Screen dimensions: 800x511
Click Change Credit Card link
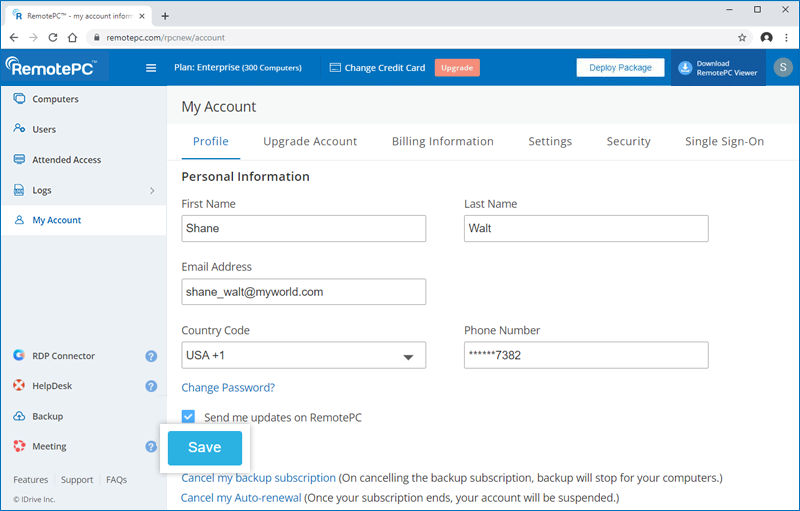(385, 68)
